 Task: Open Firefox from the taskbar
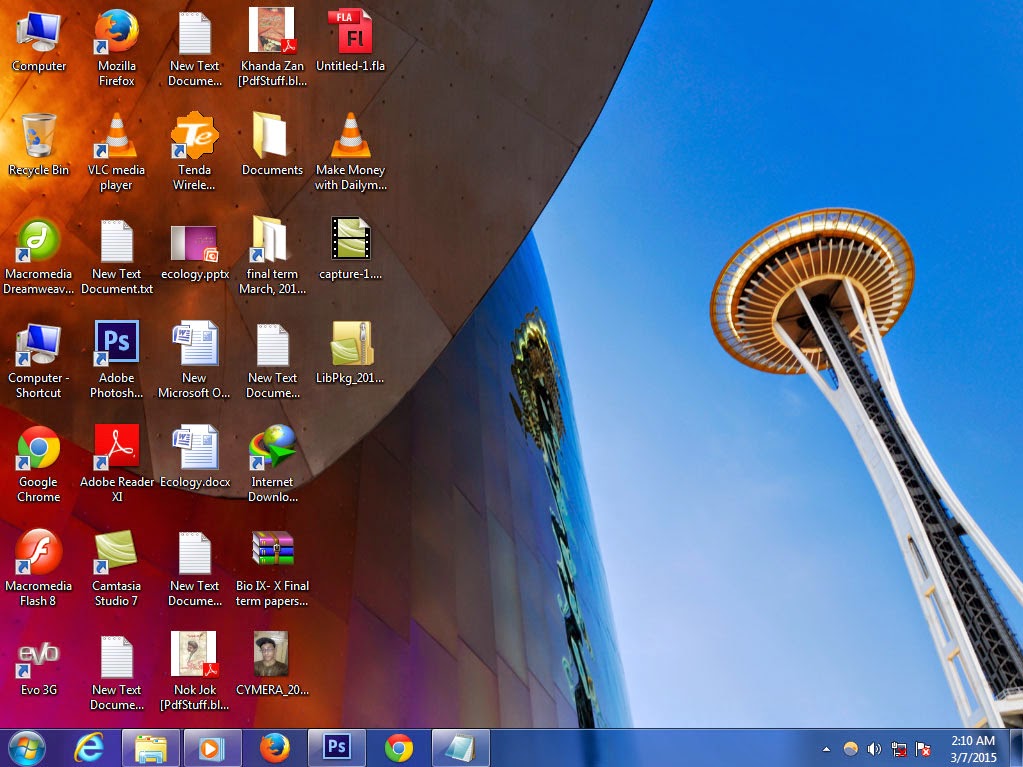275,748
